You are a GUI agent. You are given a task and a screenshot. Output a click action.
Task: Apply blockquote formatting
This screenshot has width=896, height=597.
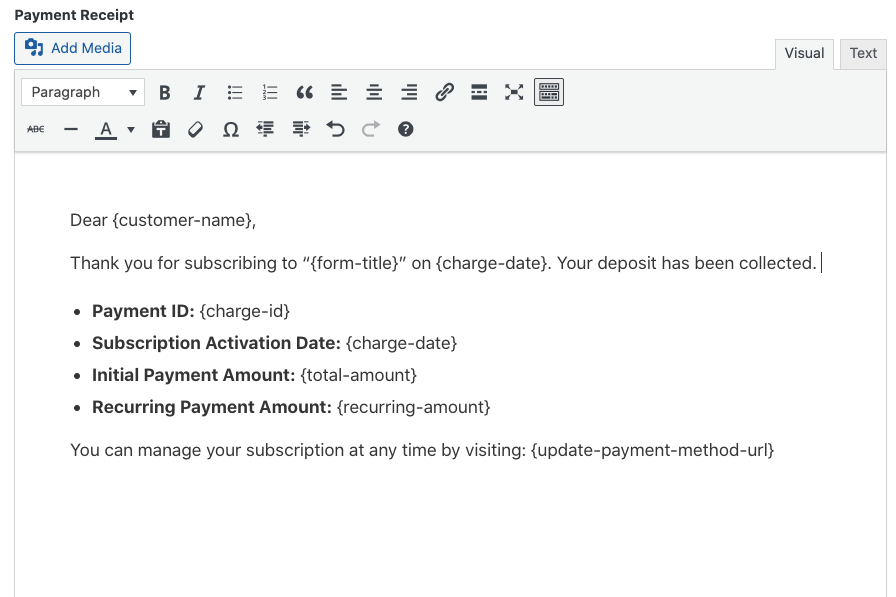click(x=304, y=92)
